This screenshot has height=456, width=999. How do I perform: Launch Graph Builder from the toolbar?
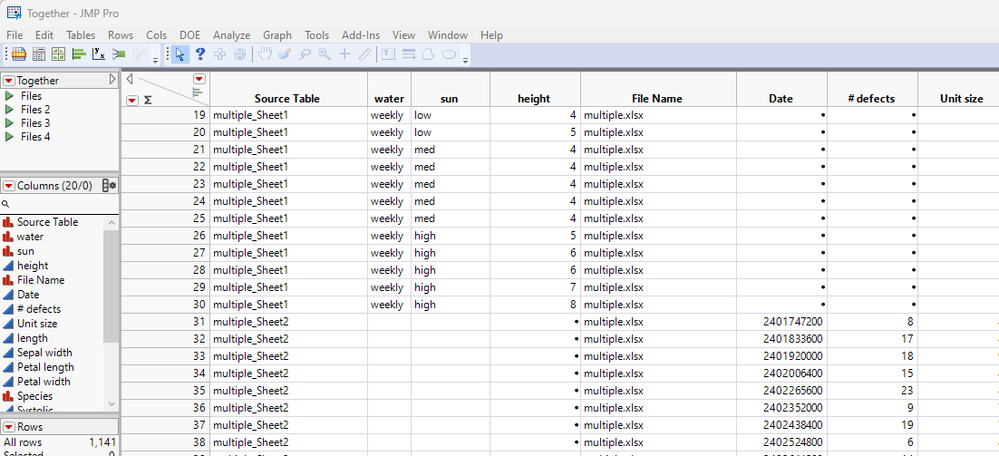(59, 55)
